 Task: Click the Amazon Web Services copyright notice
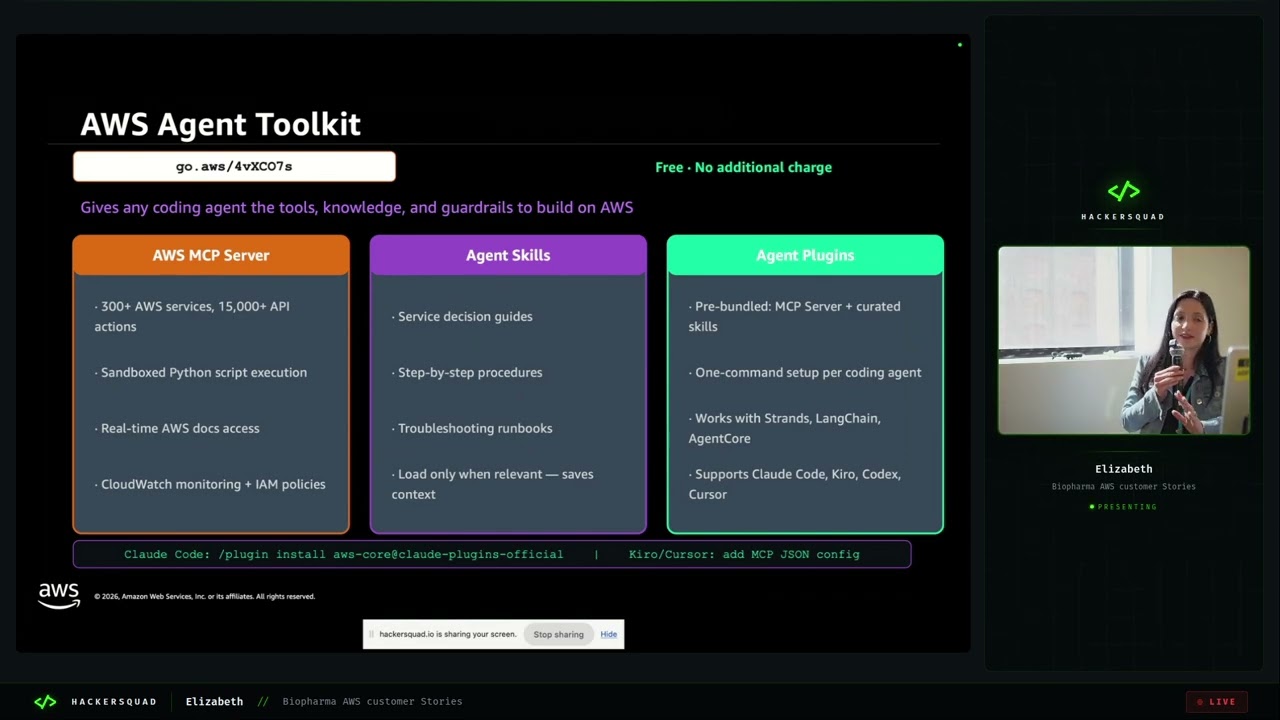(x=205, y=596)
